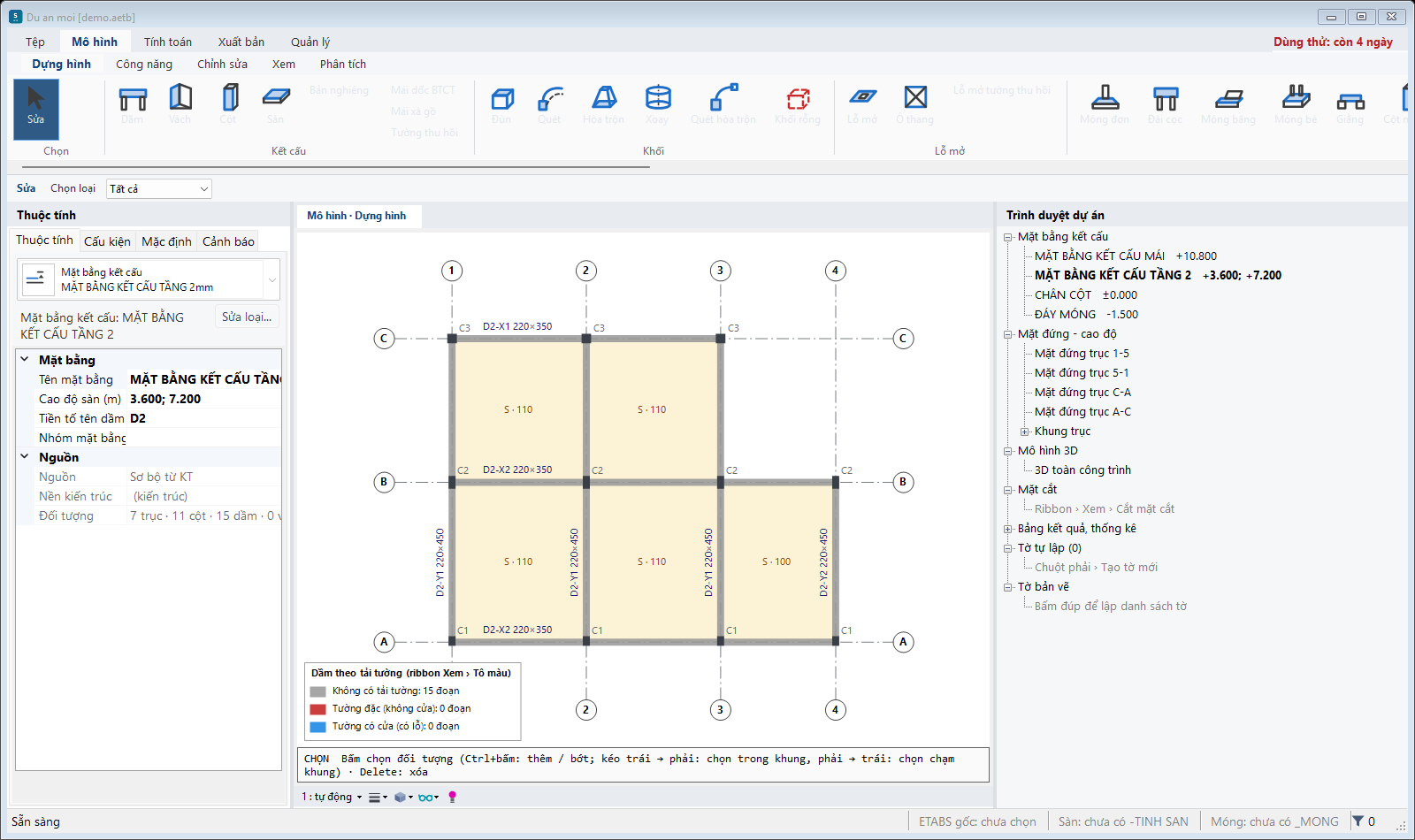1415x840 pixels.
Task: Open the glasses display mode dropdown
Action: pyautogui.click(x=429, y=797)
